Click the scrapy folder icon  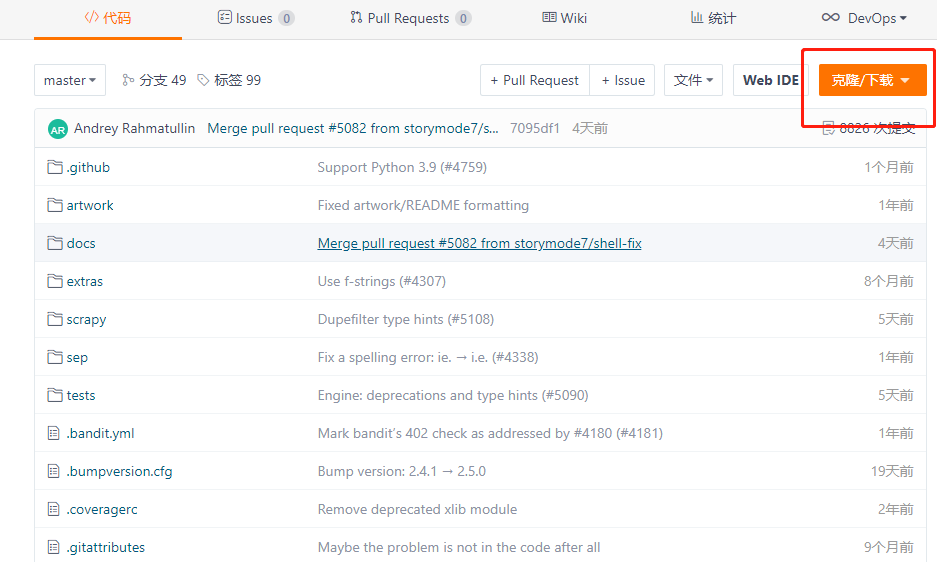coord(55,319)
